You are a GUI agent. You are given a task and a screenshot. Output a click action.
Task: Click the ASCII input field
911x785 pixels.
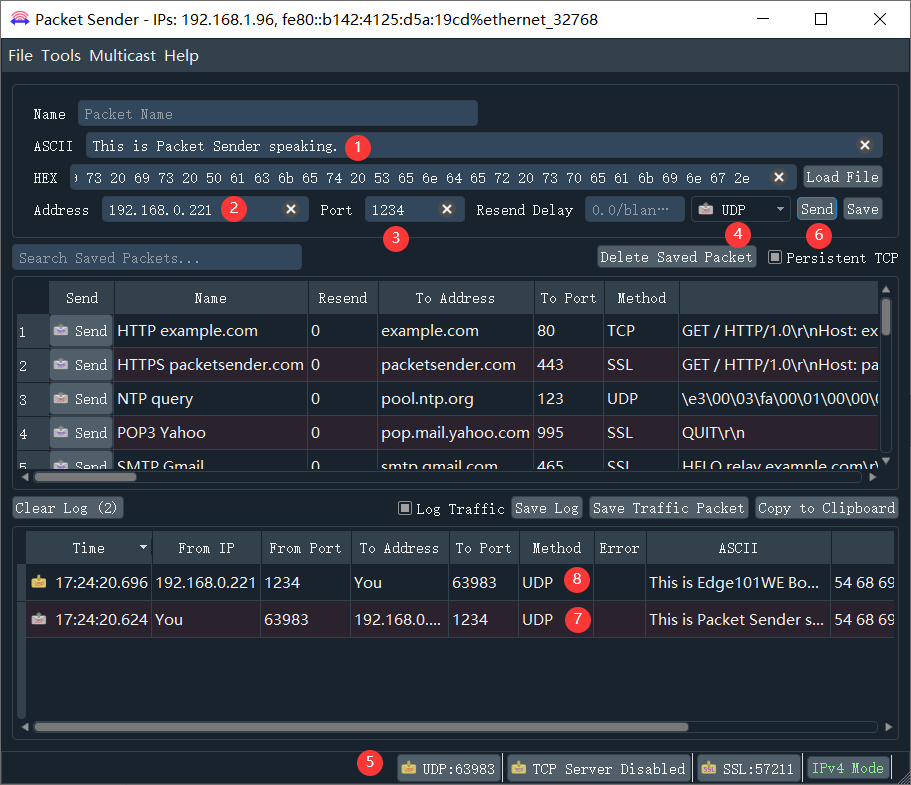tap(485, 145)
